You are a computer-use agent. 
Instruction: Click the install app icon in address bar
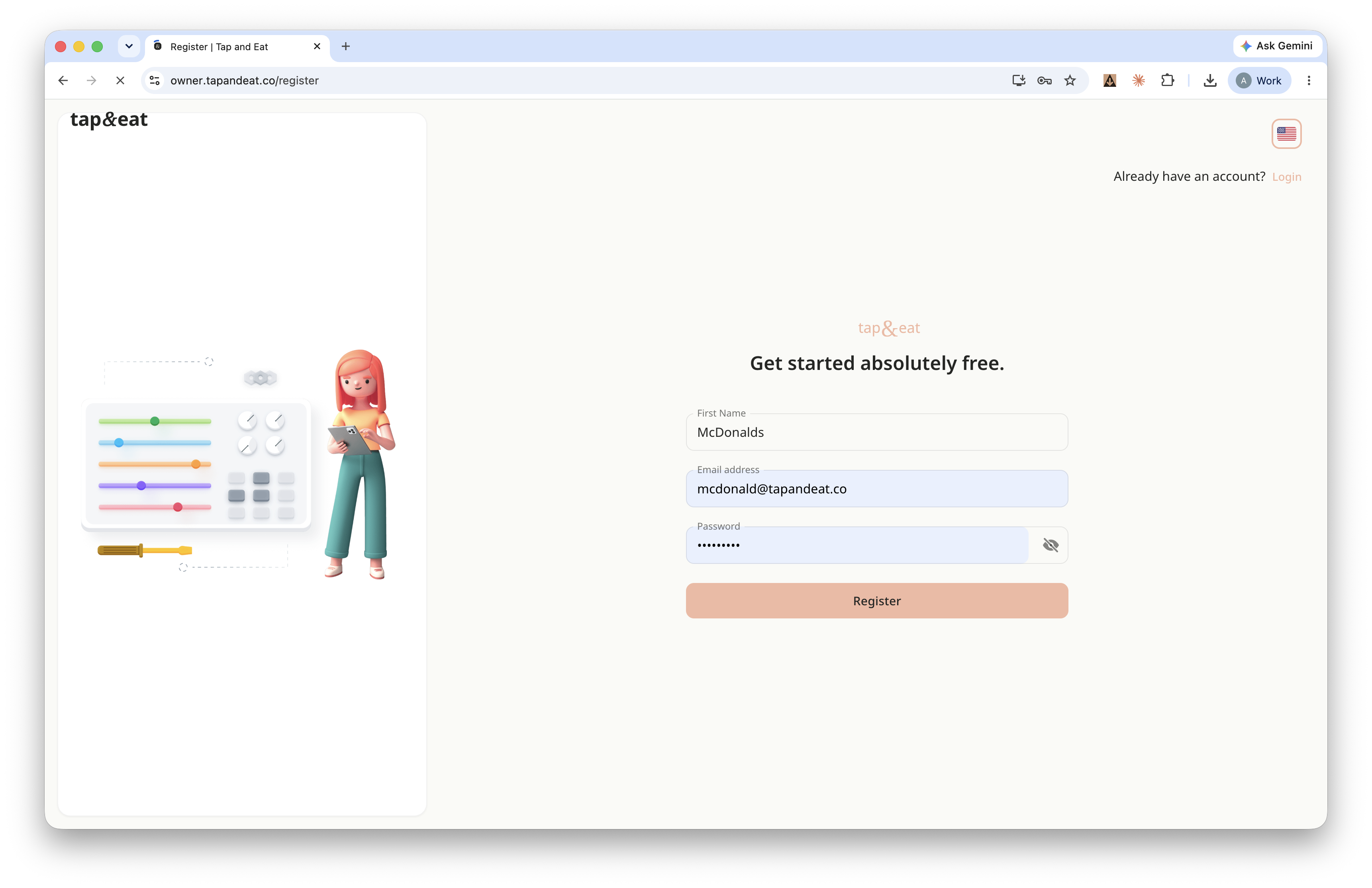1019,81
